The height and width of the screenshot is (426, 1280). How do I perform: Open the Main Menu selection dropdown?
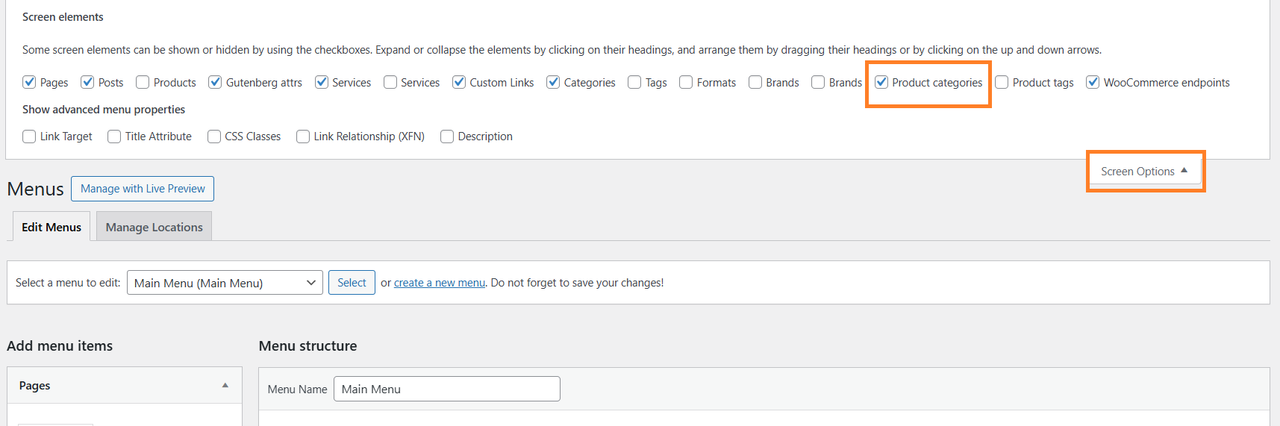pos(225,283)
